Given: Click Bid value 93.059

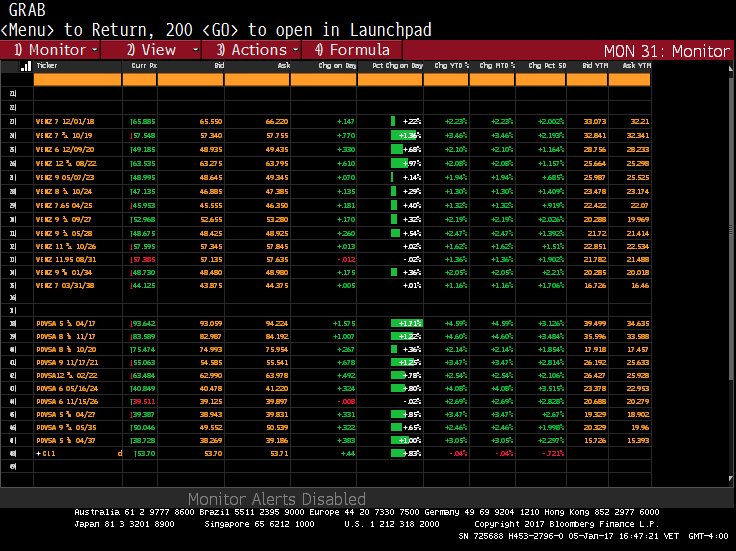Looking at the screenshot, I should [x=211, y=323].
